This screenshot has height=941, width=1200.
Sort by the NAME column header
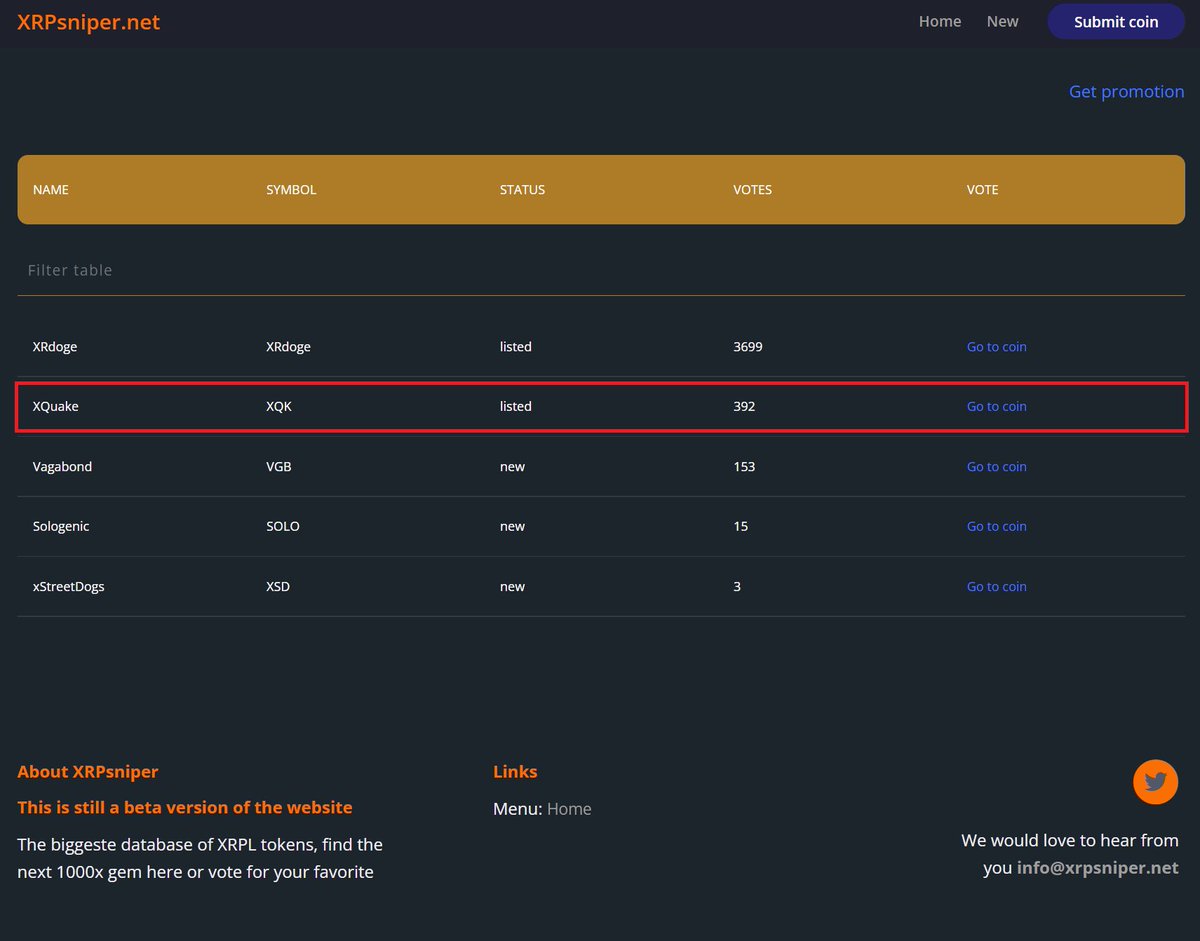click(x=51, y=189)
